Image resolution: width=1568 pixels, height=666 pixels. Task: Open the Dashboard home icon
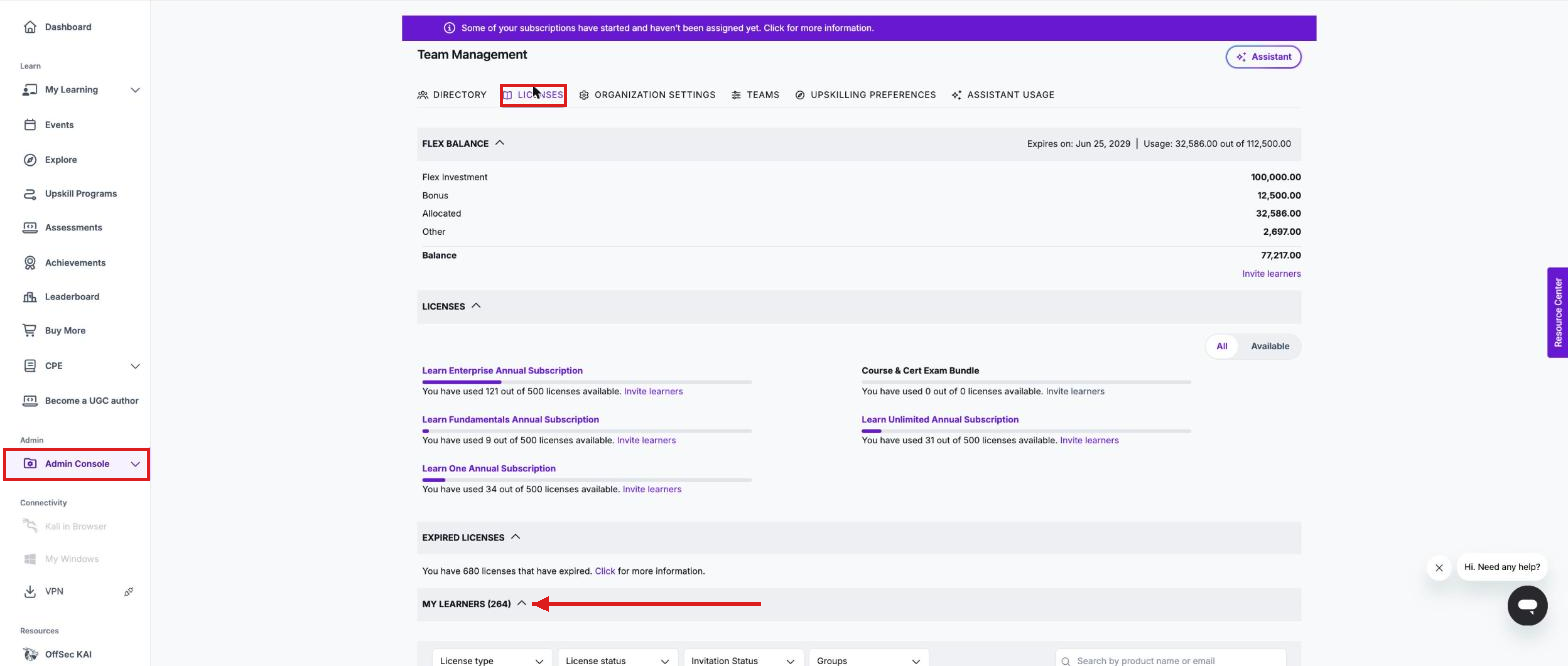(x=30, y=27)
